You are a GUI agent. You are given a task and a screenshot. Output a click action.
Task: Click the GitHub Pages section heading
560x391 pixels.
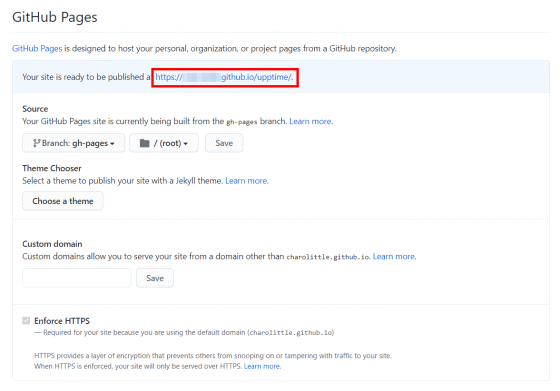55,17
